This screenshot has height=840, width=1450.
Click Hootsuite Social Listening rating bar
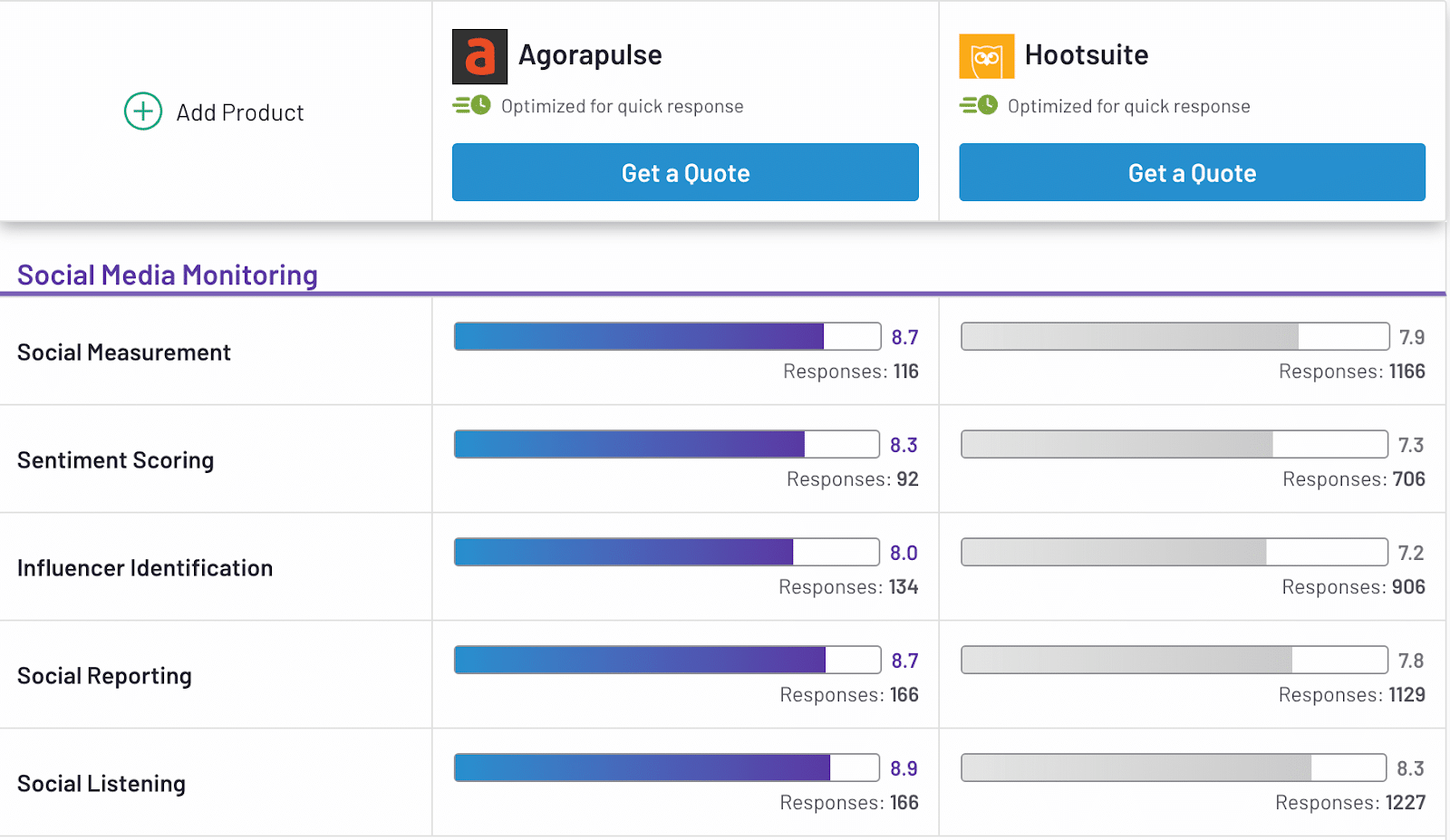pos(1173,768)
